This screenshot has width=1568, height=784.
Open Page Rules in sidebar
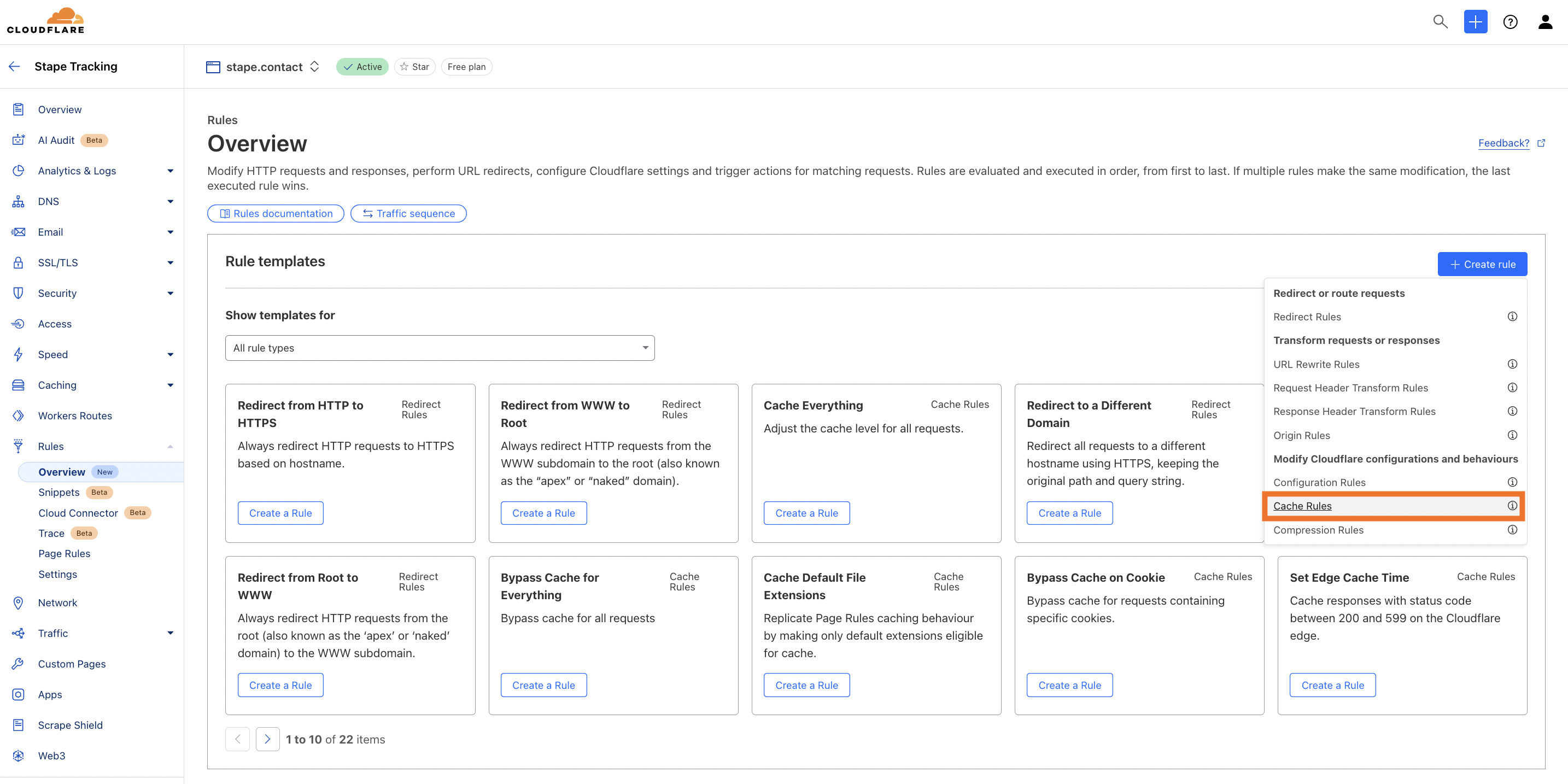64,553
